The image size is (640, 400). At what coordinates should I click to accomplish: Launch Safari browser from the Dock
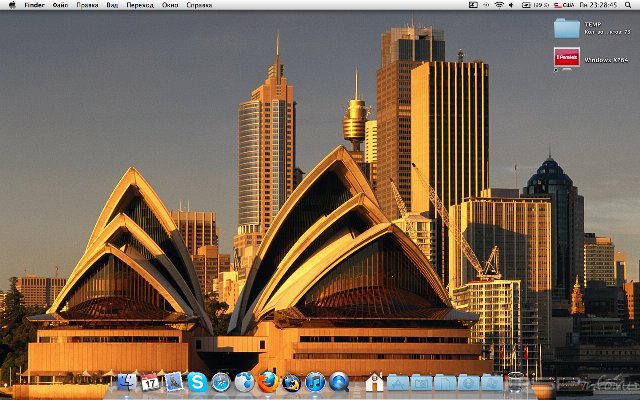pyautogui.click(x=221, y=382)
